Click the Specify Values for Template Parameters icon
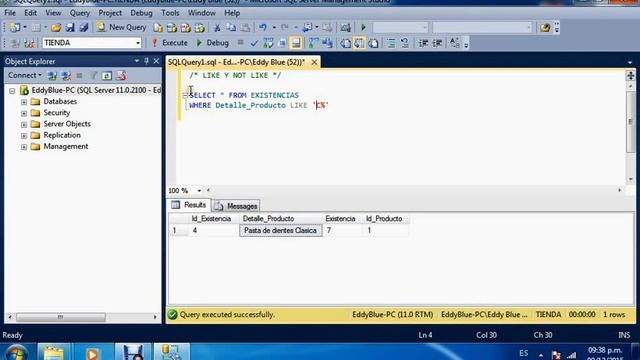Screen dimensions: 640x360 click(x=454, y=43)
